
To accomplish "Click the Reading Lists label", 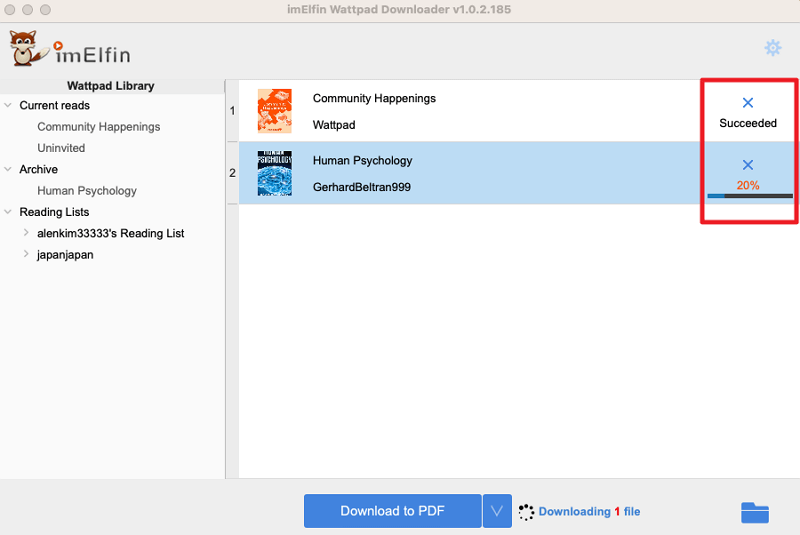I will [54, 212].
